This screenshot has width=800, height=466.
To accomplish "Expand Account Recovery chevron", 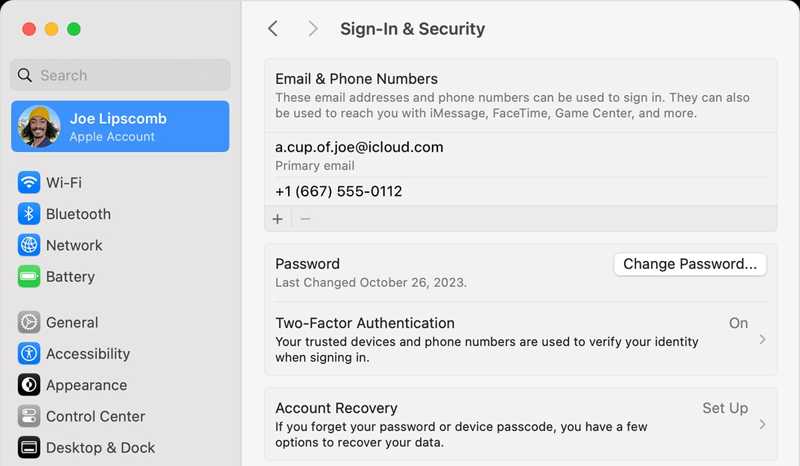I will click(762, 424).
